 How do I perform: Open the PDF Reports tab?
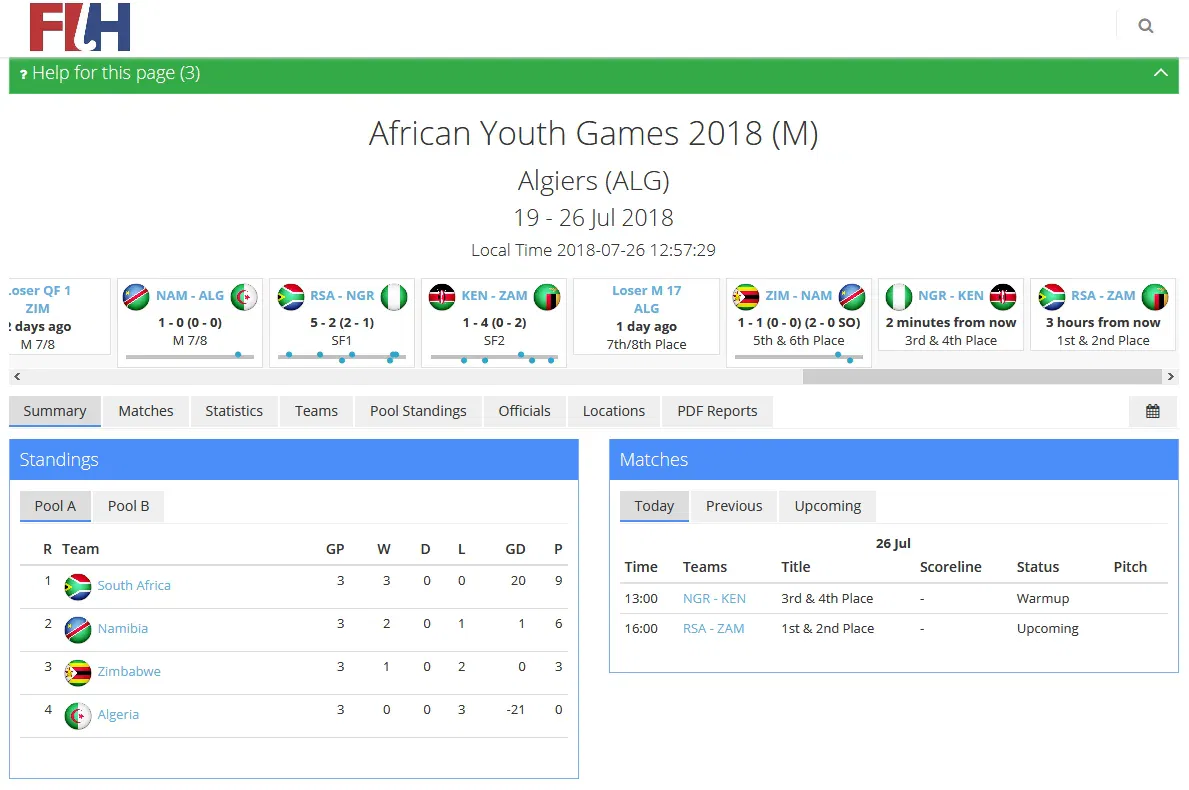pyautogui.click(x=717, y=411)
